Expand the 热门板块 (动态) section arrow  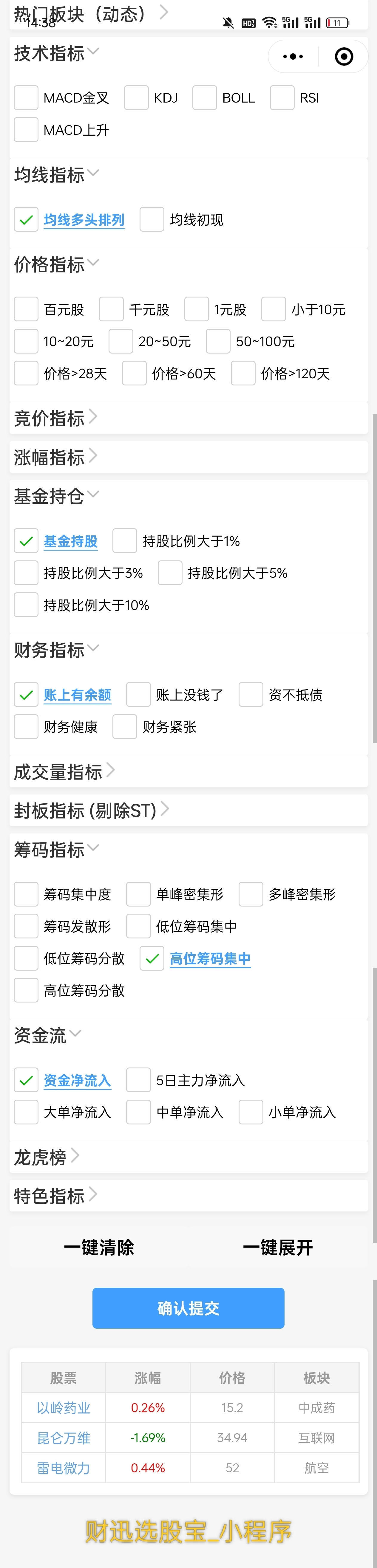pyautogui.click(x=164, y=12)
